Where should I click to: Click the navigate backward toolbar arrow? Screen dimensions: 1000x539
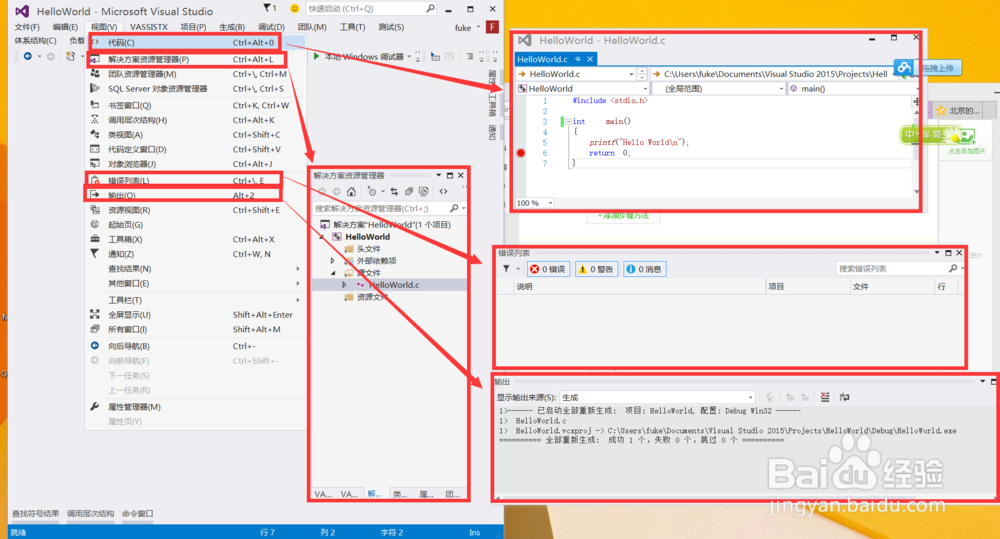point(27,56)
